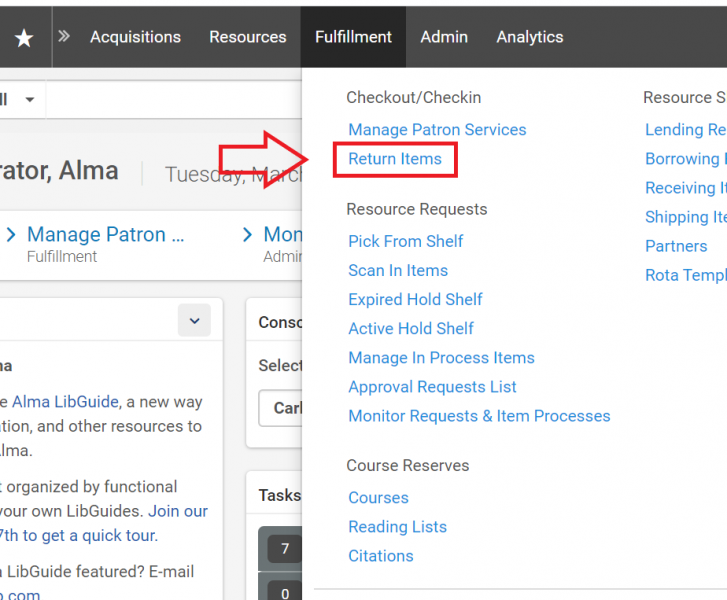Open Active Hold Shelf
727x600 pixels.
[411, 328]
